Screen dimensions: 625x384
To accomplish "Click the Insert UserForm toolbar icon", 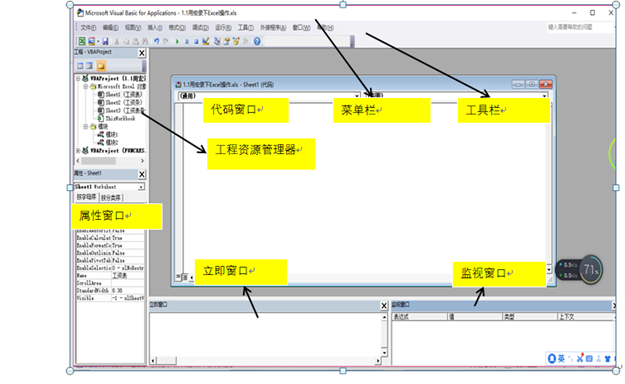I will [x=92, y=41].
